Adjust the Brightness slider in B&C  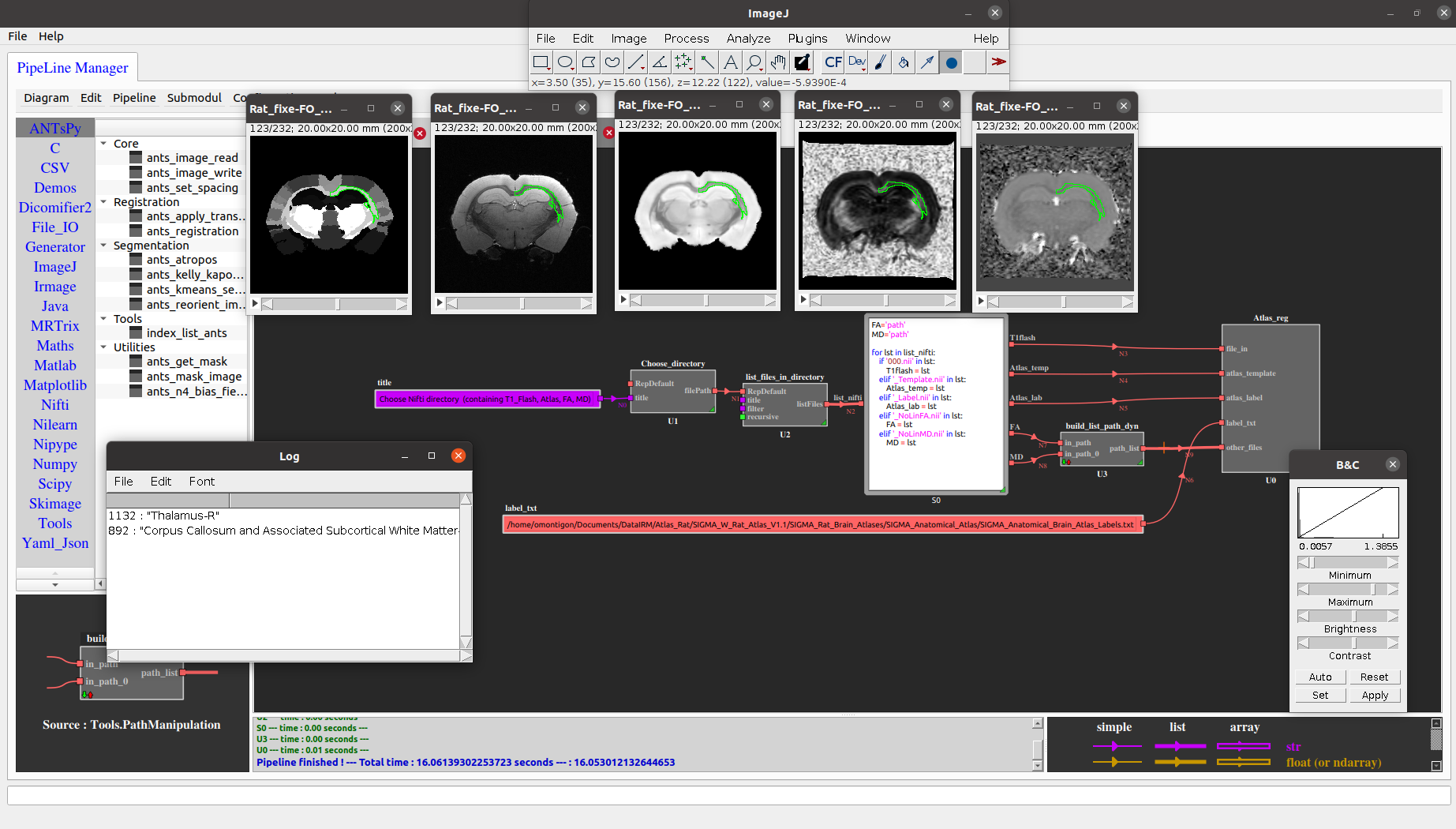click(x=1348, y=617)
